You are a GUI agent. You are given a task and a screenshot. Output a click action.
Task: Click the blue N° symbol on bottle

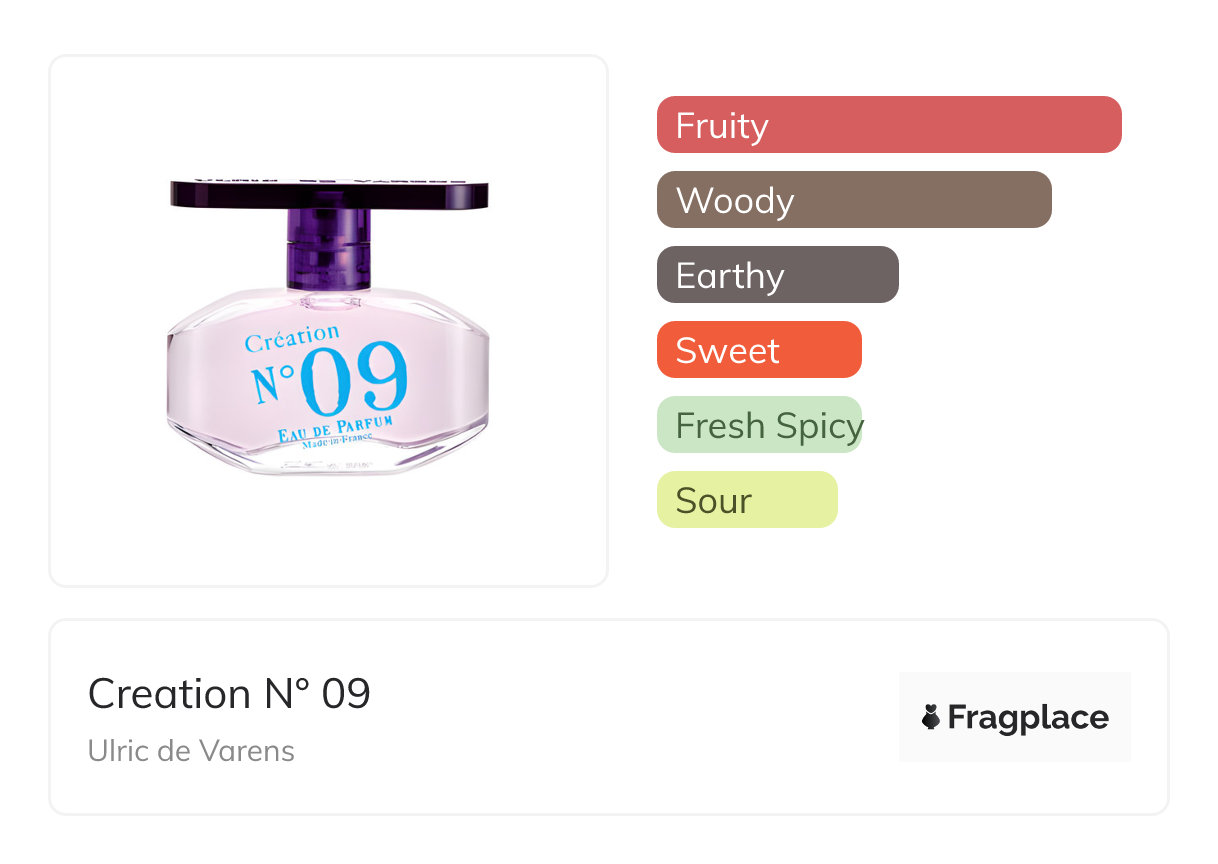click(274, 385)
